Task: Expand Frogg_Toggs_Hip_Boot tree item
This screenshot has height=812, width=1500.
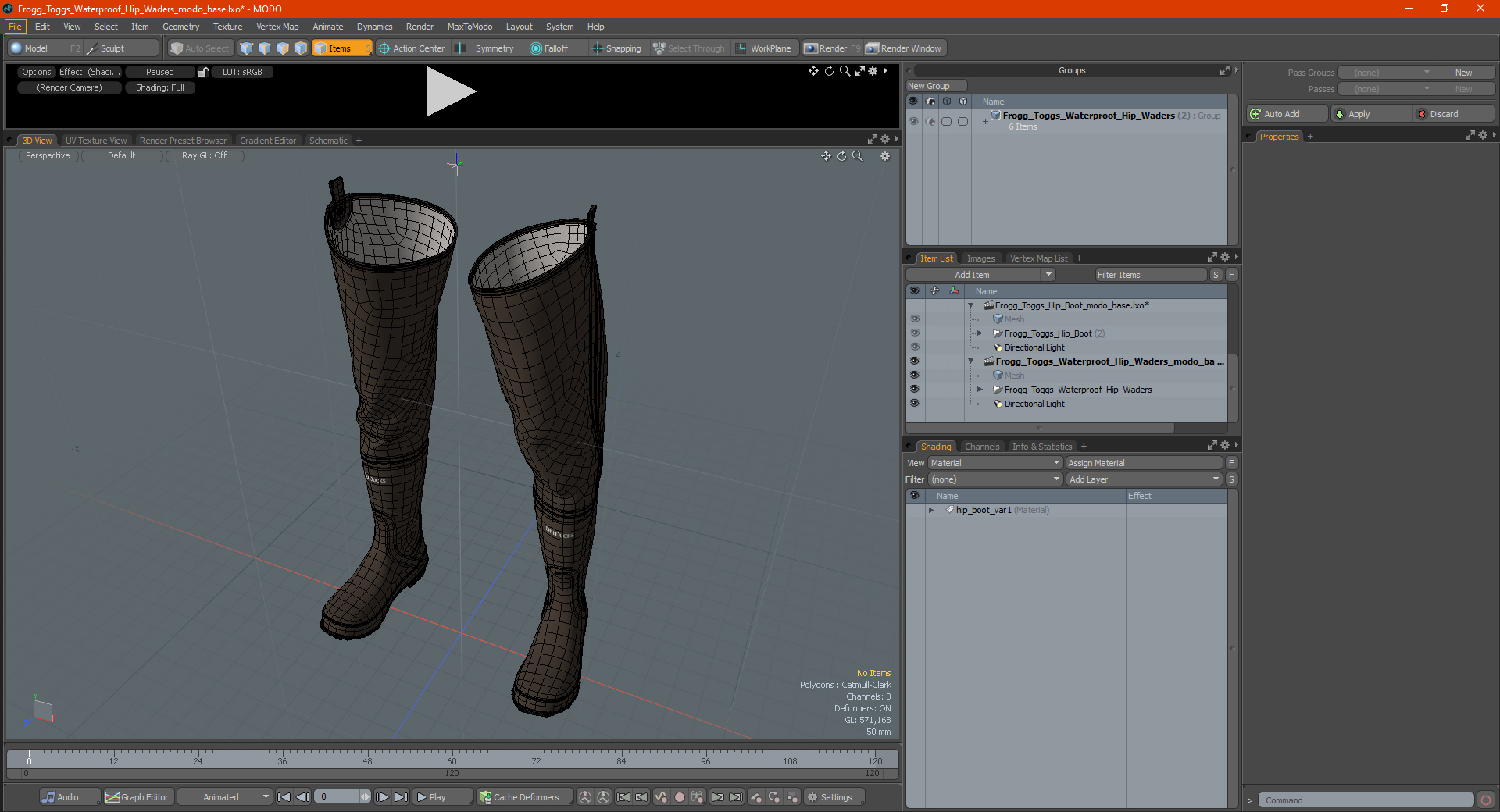Action: [x=980, y=333]
